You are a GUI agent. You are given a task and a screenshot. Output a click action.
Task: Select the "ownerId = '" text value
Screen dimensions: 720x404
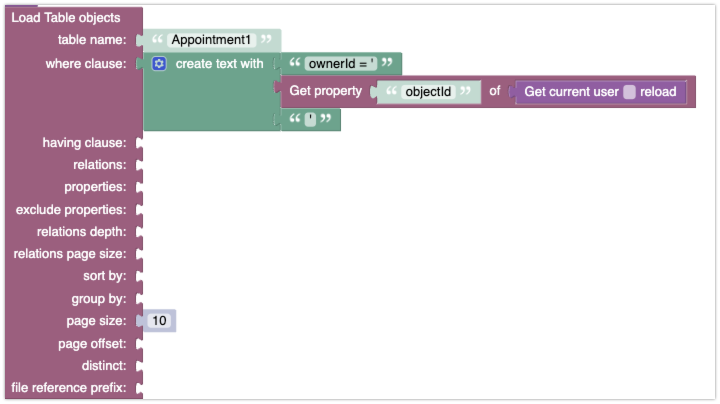[x=340, y=64]
